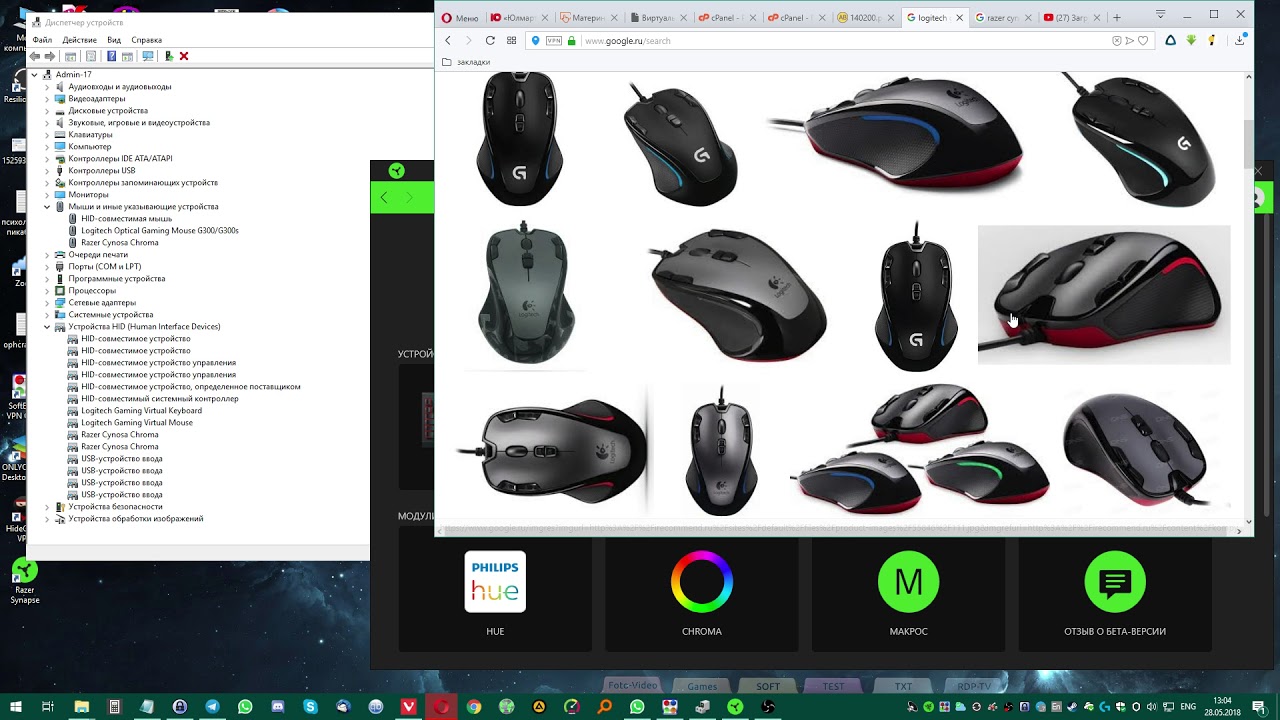Open Opera Меню button
The width and height of the screenshot is (1280, 720).
[460, 18]
